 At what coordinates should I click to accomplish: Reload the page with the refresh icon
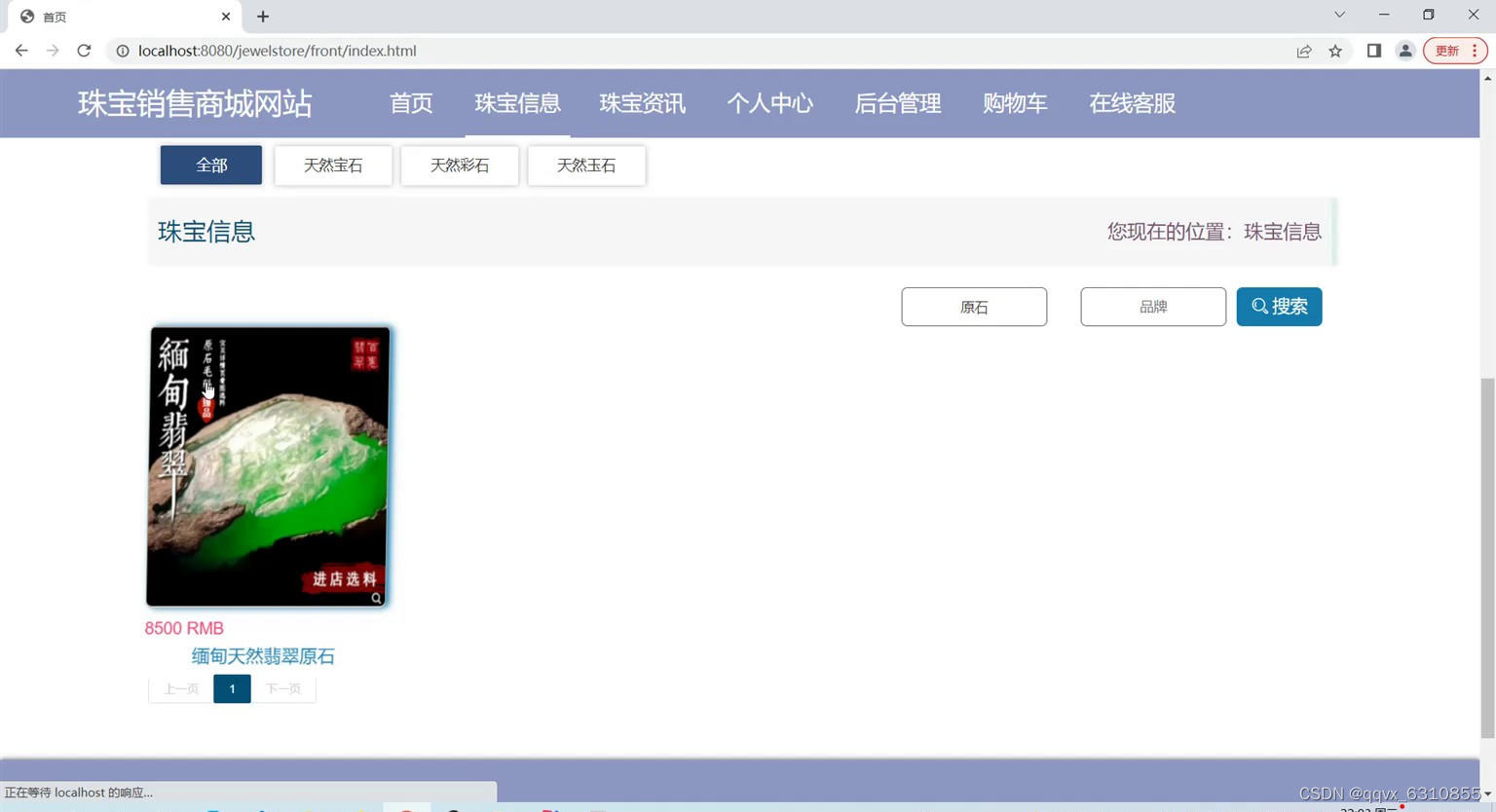tap(84, 51)
